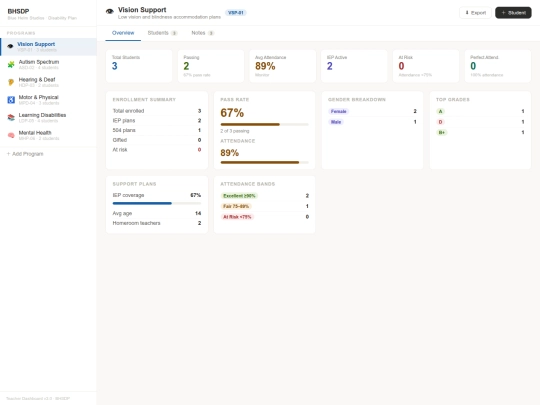Viewport: 540px width, 405px height.
Task: Click the Teacher Dashboard footer text
Action: (38, 398)
